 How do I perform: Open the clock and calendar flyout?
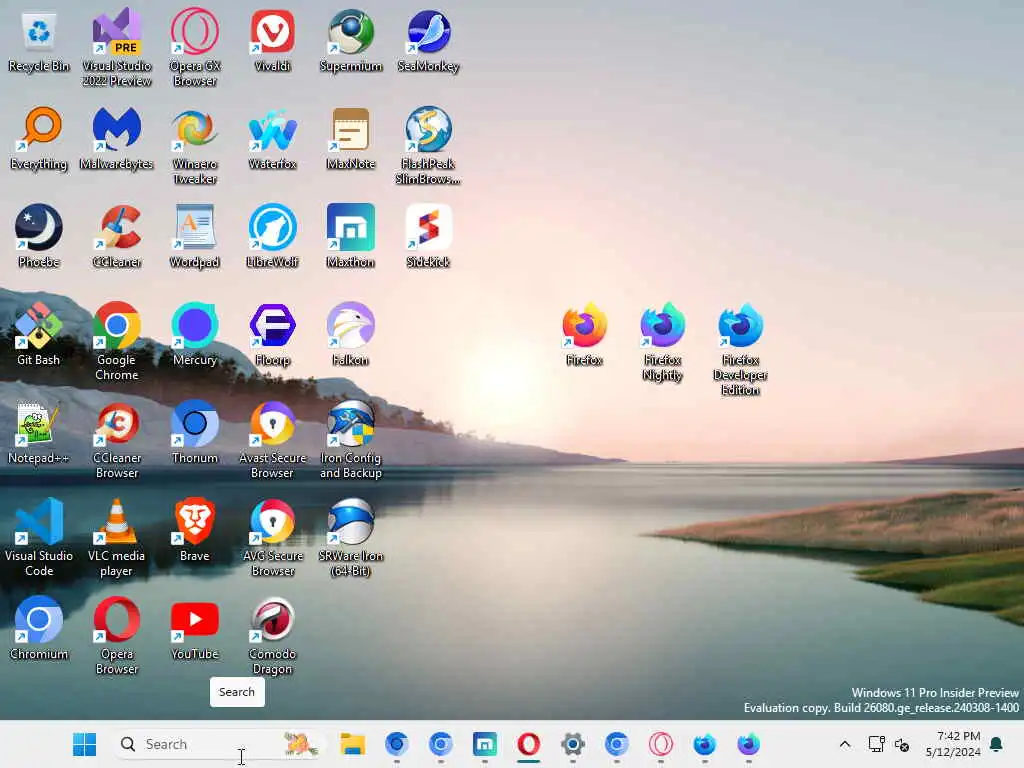(953, 744)
